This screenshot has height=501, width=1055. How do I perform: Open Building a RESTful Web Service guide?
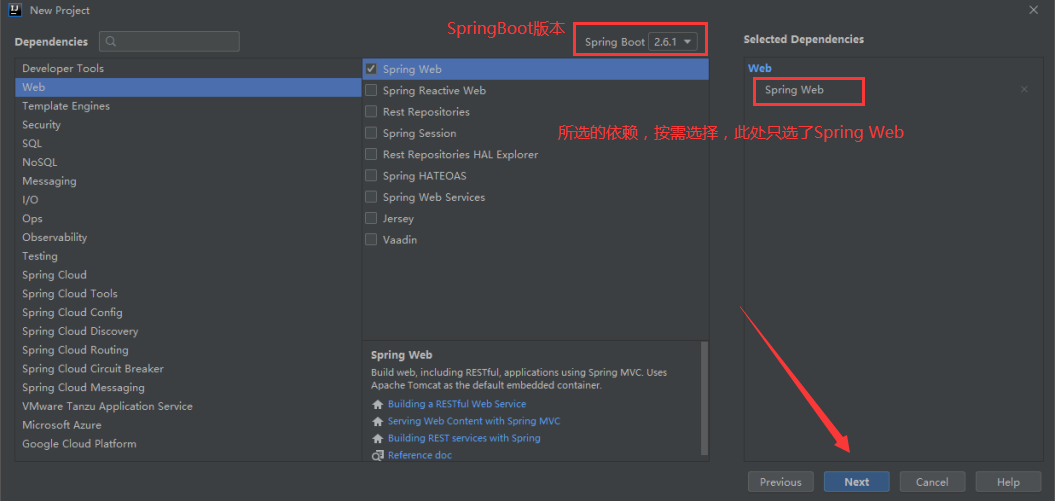tap(457, 404)
